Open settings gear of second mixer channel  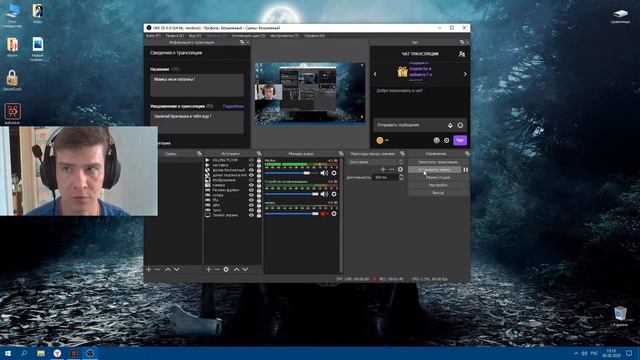tap(334, 194)
